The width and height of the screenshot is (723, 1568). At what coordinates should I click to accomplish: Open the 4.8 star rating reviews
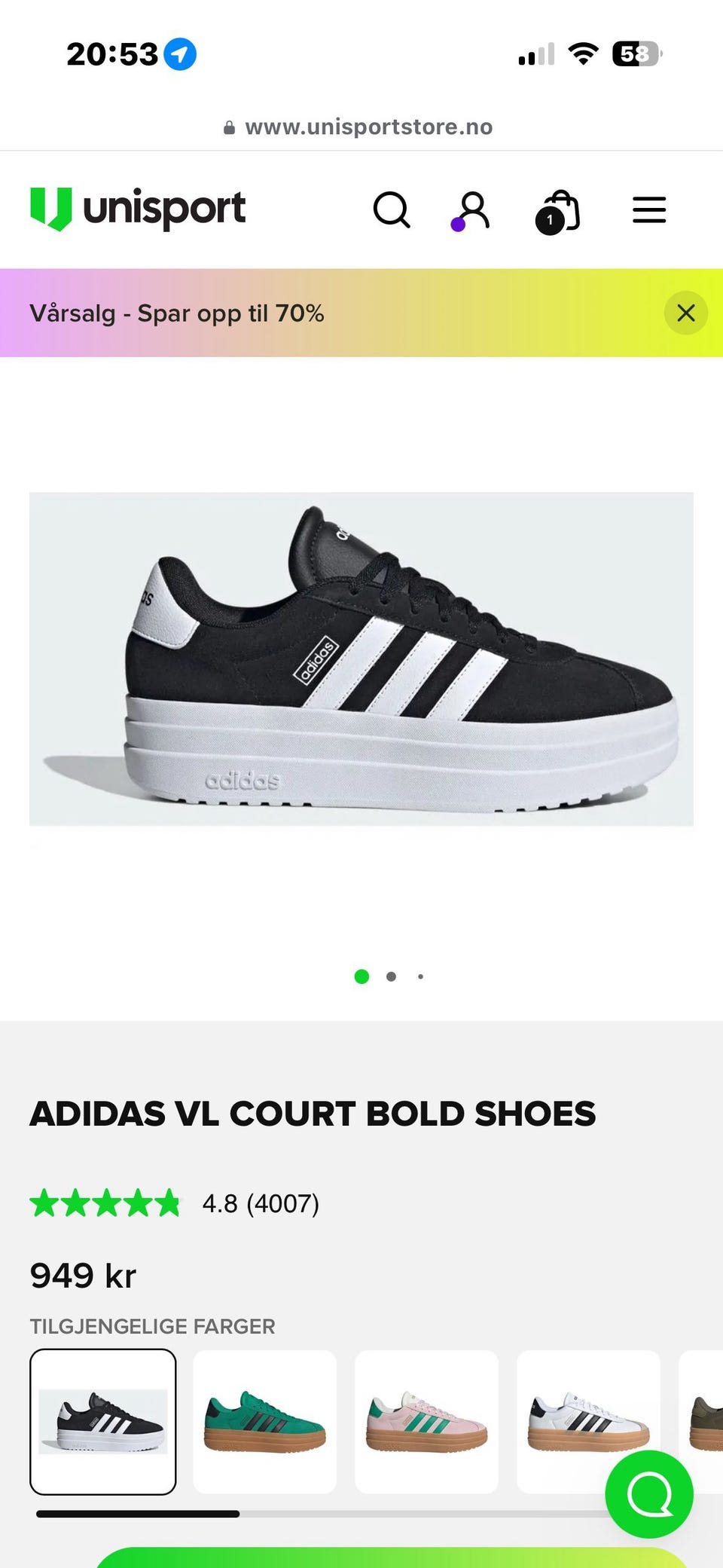click(175, 1203)
